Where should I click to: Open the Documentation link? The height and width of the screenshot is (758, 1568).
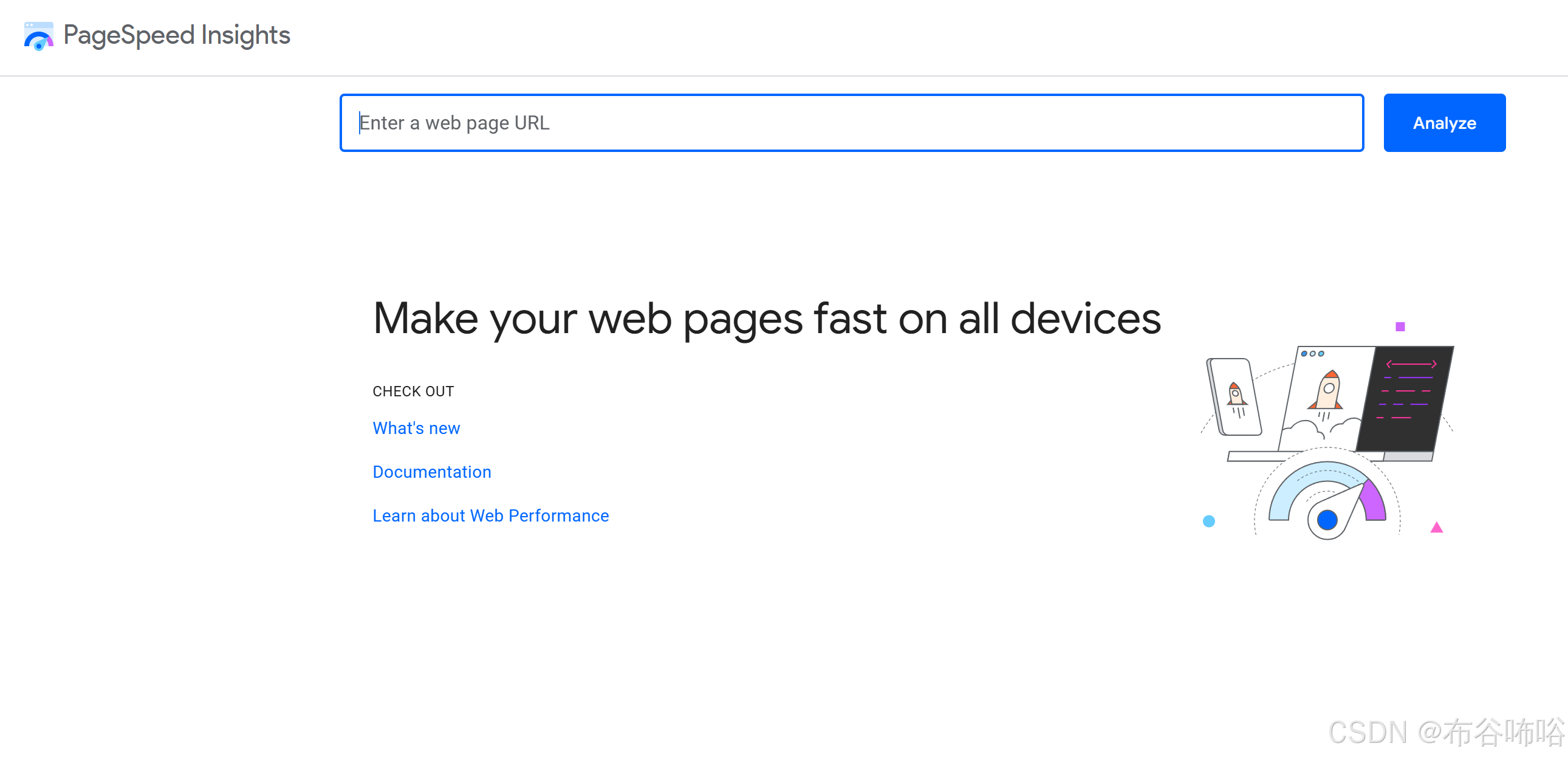click(431, 472)
